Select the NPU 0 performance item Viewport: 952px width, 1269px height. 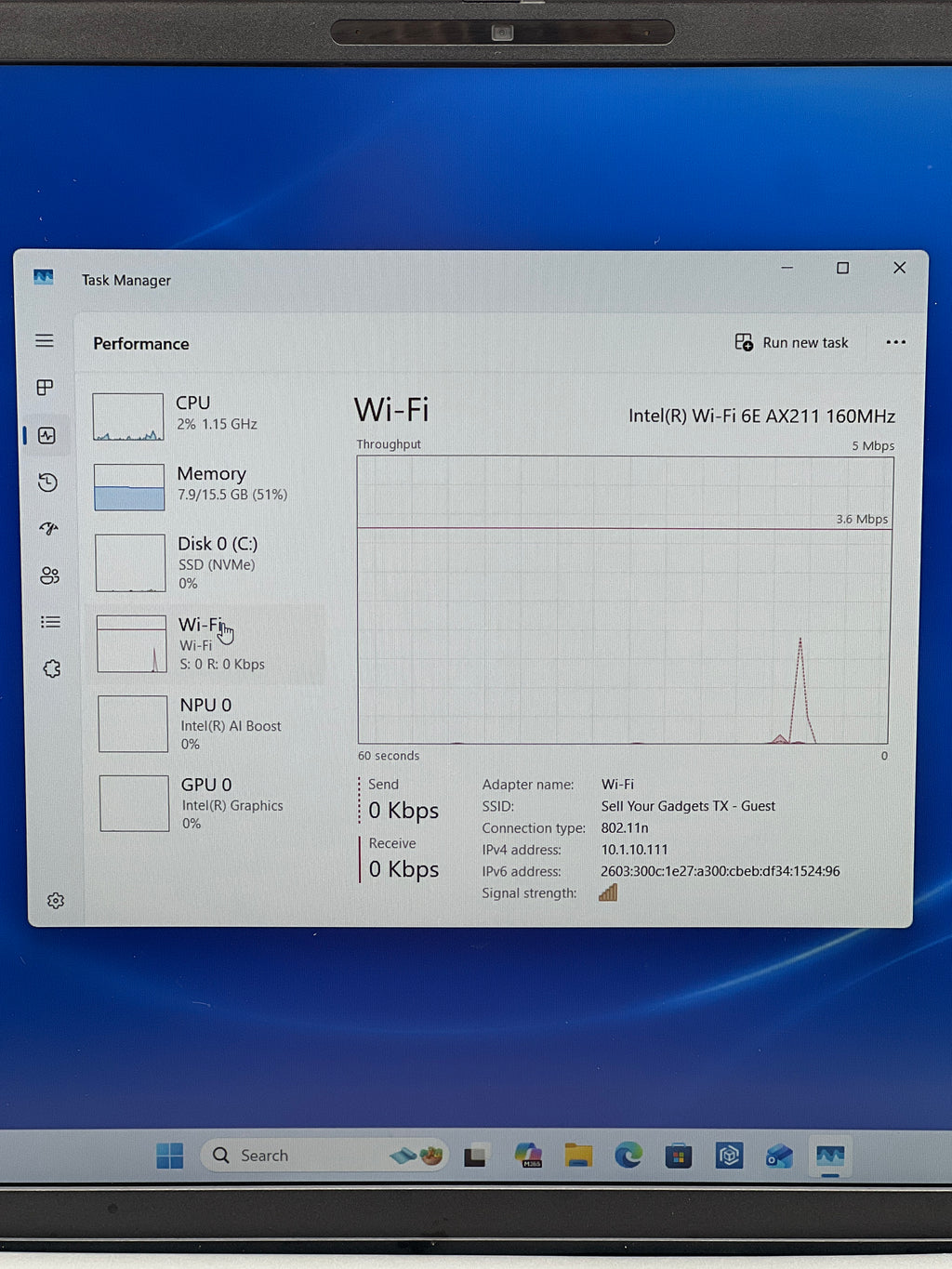coord(209,723)
